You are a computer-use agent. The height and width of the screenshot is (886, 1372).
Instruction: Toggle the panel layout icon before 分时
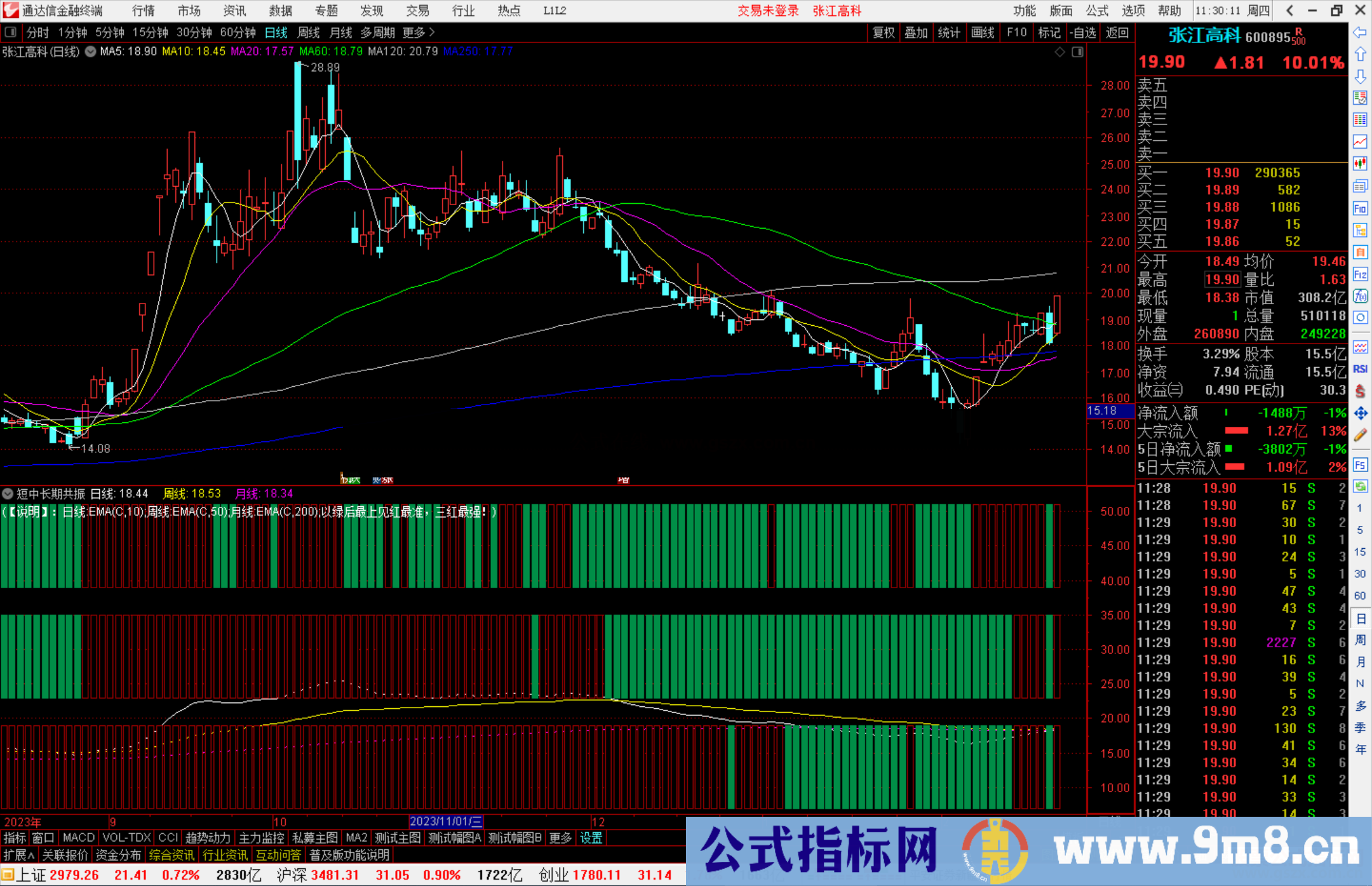(x=11, y=32)
